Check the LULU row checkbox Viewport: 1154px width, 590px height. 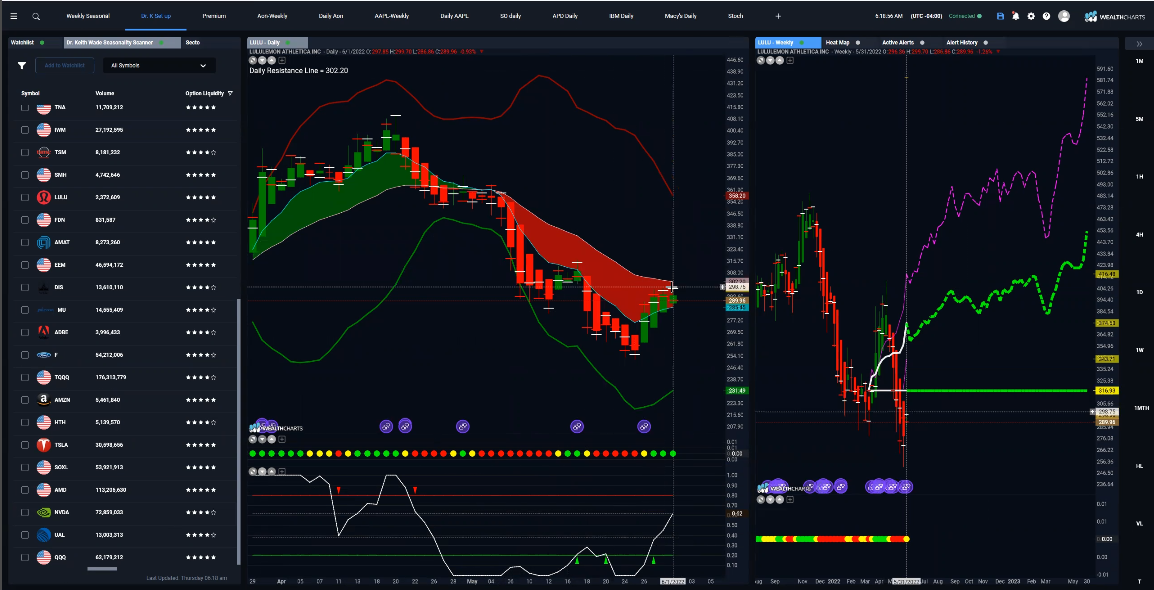(24, 197)
